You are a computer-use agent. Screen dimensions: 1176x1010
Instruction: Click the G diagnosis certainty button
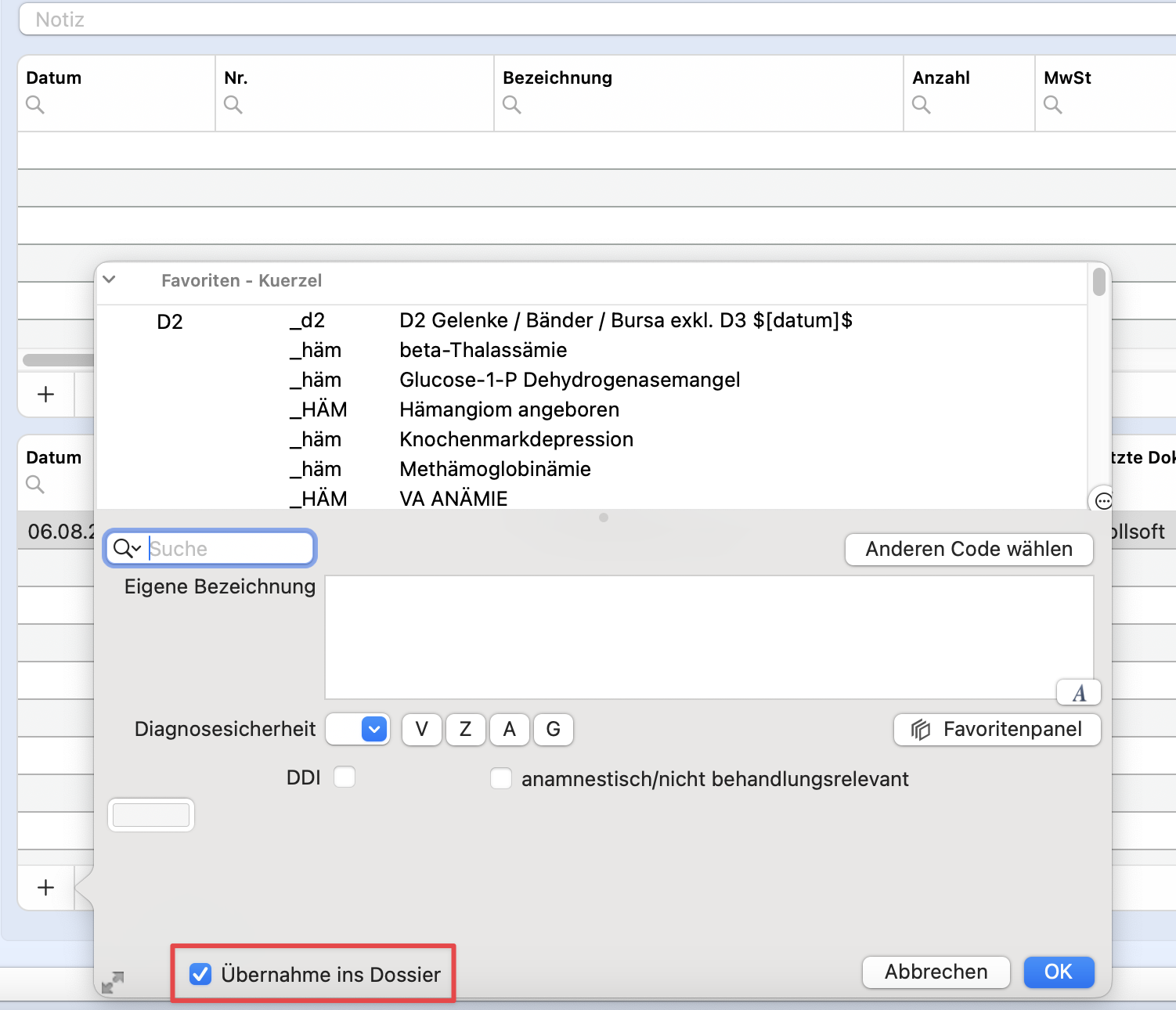554,730
